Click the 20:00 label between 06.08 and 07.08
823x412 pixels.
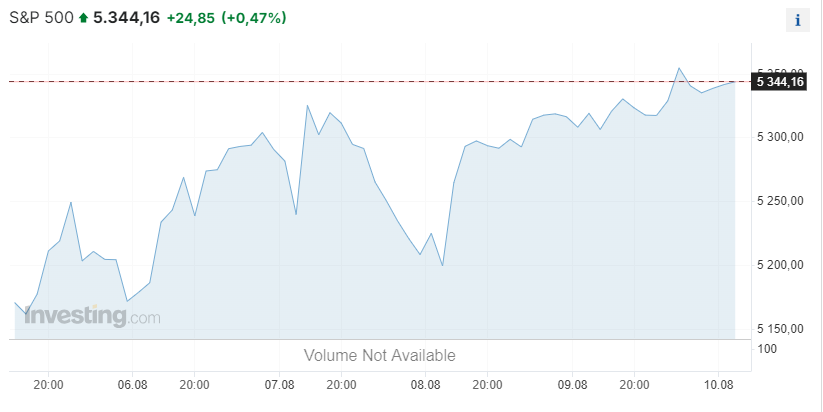(x=194, y=385)
